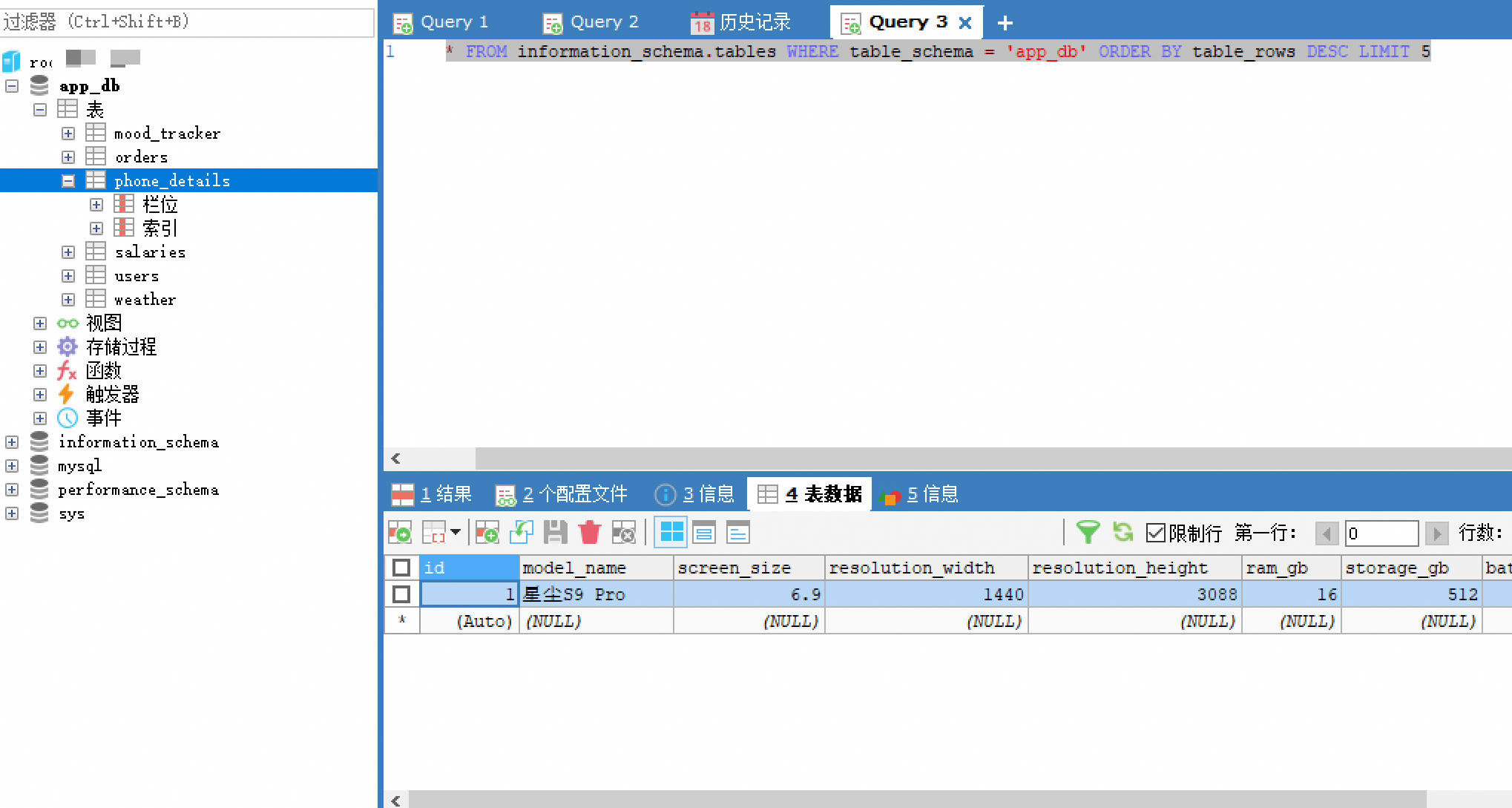Click the duplicate current row icon
The height and width of the screenshot is (808, 1512).
487,532
